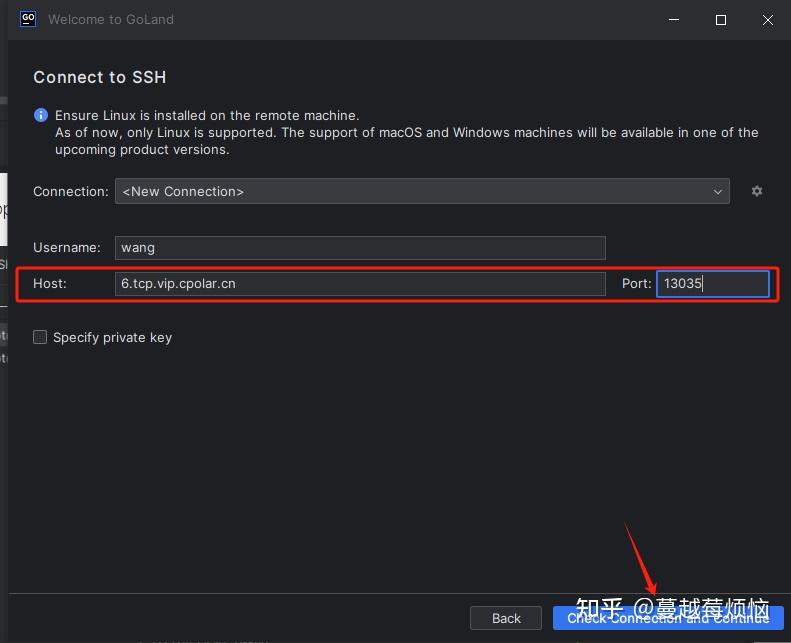Focus the Port field showing 13035

coord(712,283)
